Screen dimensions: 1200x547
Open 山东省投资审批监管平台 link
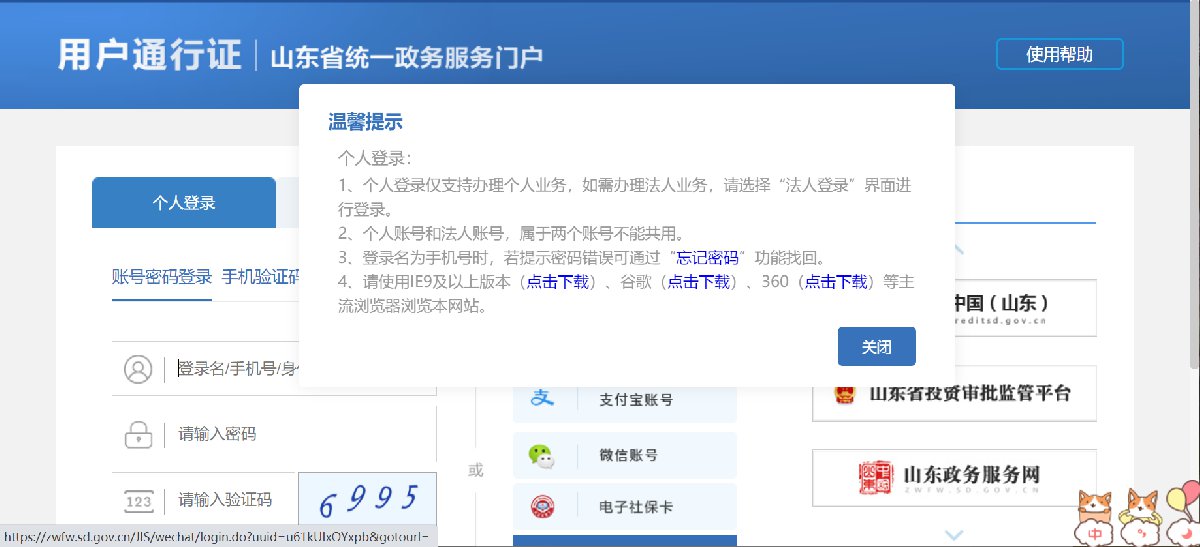(954, 394)
